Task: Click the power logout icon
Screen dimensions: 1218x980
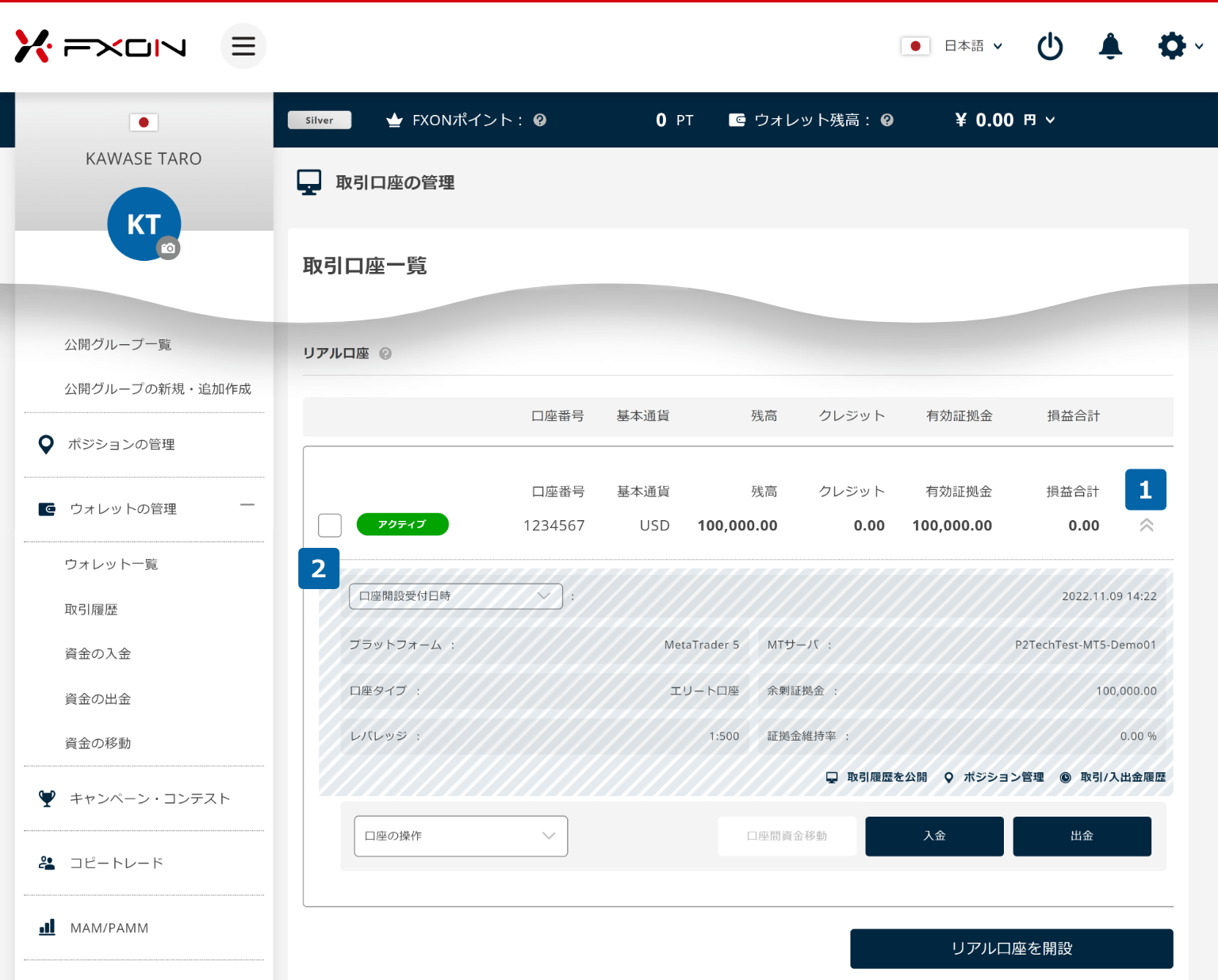Action: coord(1050,46)
